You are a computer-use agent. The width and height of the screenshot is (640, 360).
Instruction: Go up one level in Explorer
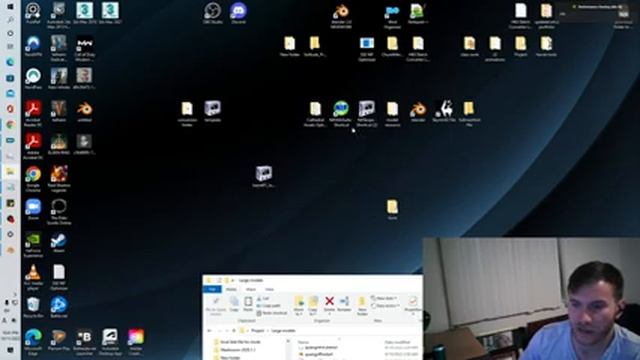tap(234, 331)
